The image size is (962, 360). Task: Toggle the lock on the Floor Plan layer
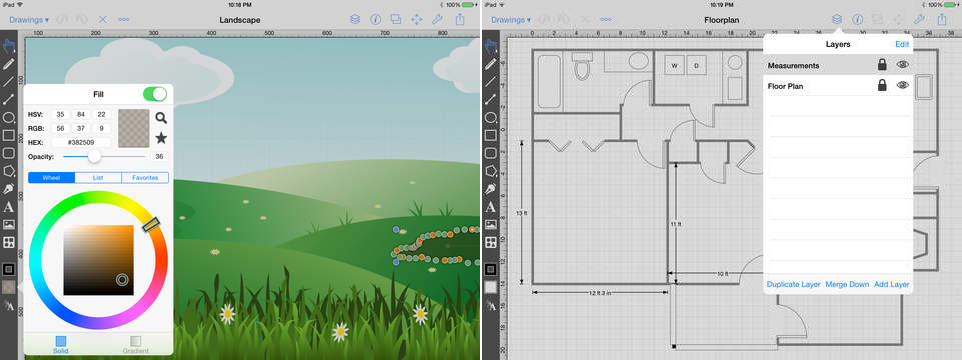pyautogui.click(x=882, y=86)
